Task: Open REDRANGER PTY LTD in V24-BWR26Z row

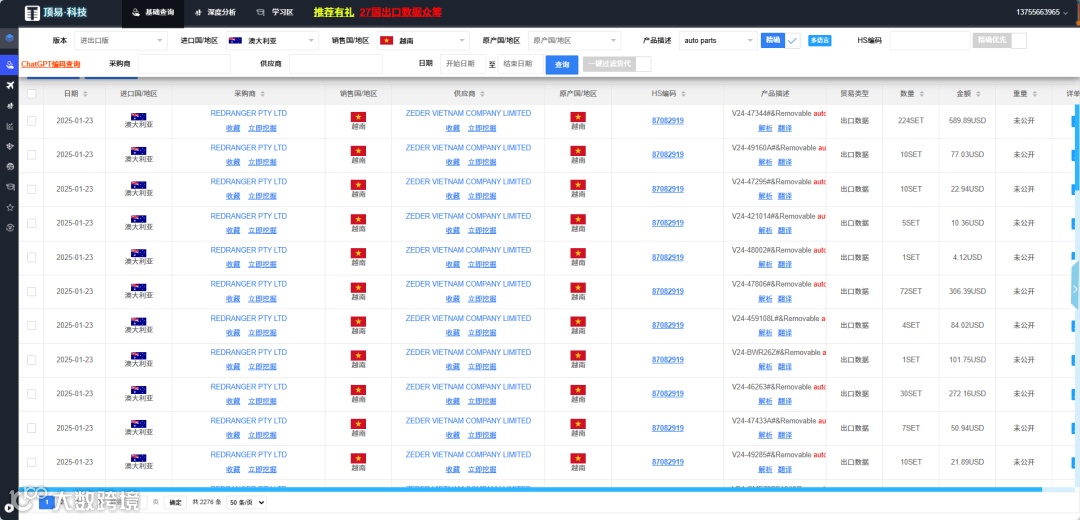Action: pos(249,352)
